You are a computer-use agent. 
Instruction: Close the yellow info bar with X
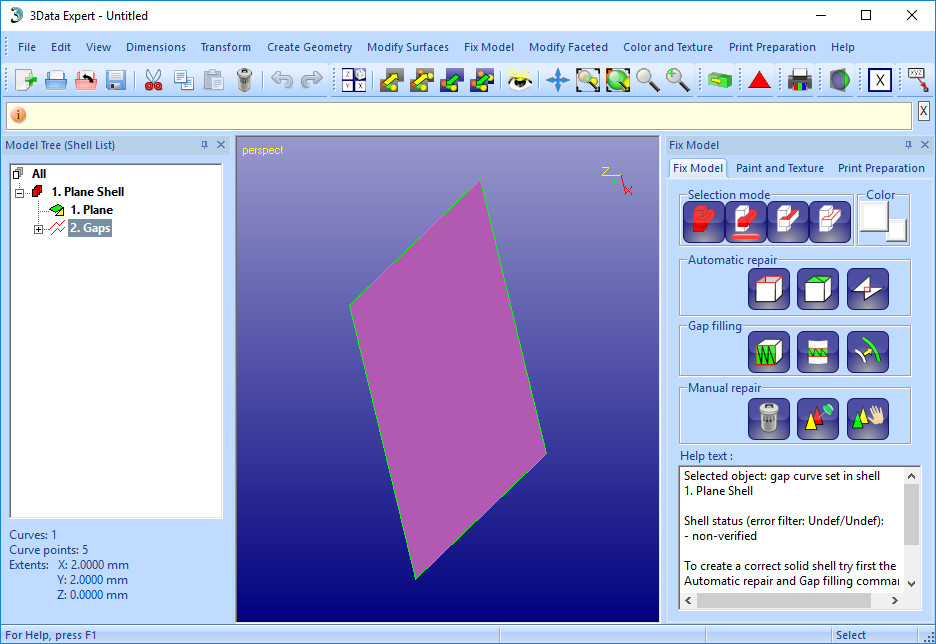923,111
